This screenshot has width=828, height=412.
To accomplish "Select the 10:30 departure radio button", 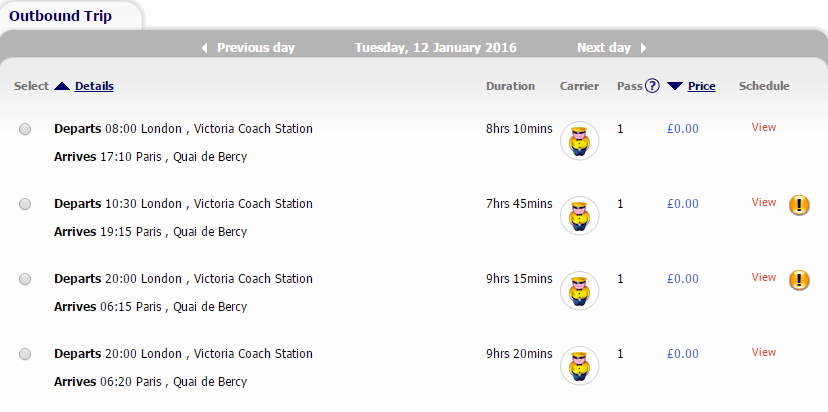I will click(25, 204).
